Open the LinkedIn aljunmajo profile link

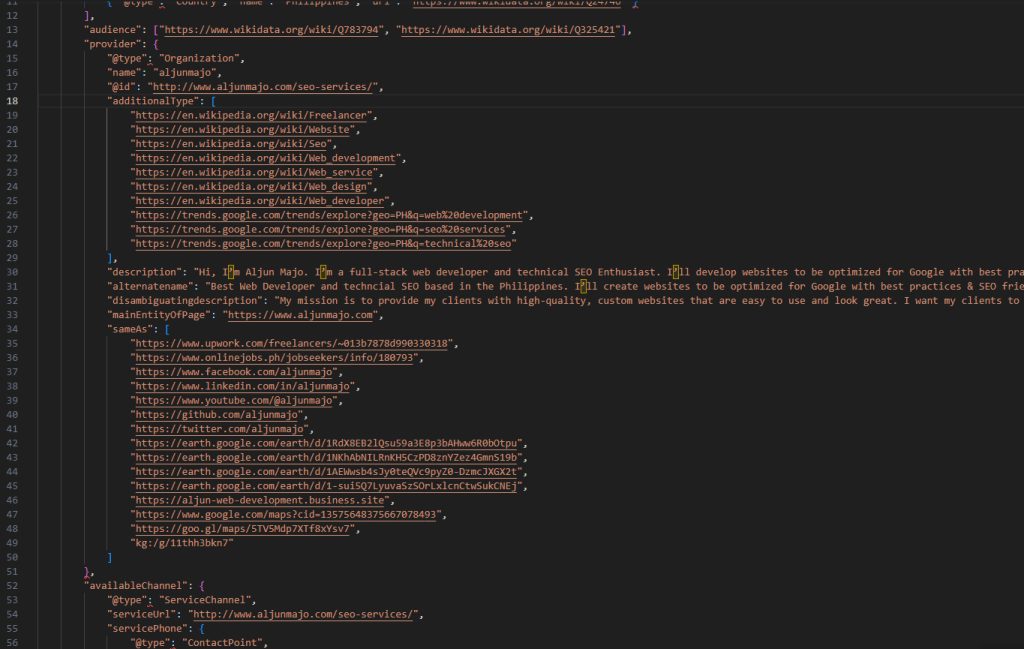click(242, 387)
